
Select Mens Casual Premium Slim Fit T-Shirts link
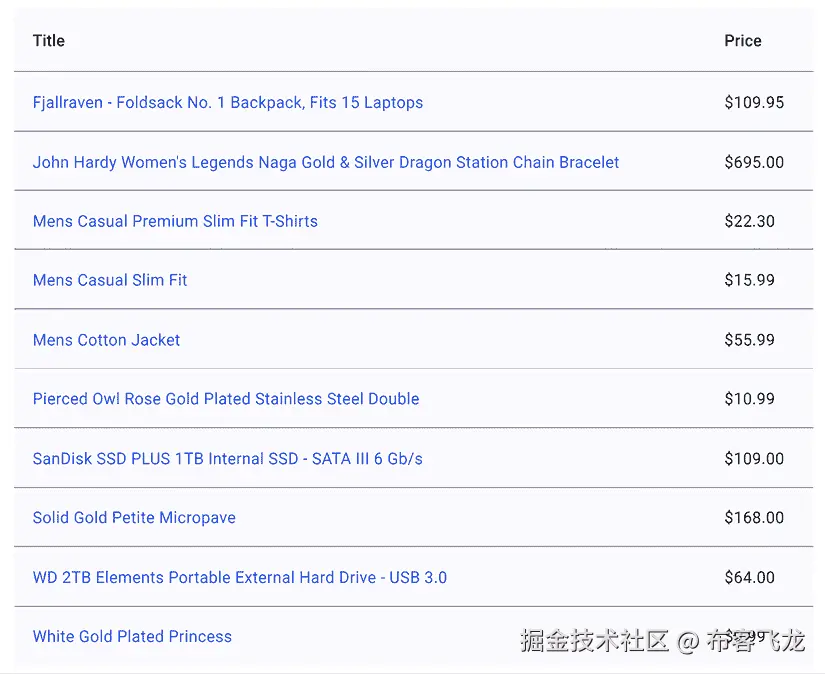pyautogui.click(x=175, y=221)
